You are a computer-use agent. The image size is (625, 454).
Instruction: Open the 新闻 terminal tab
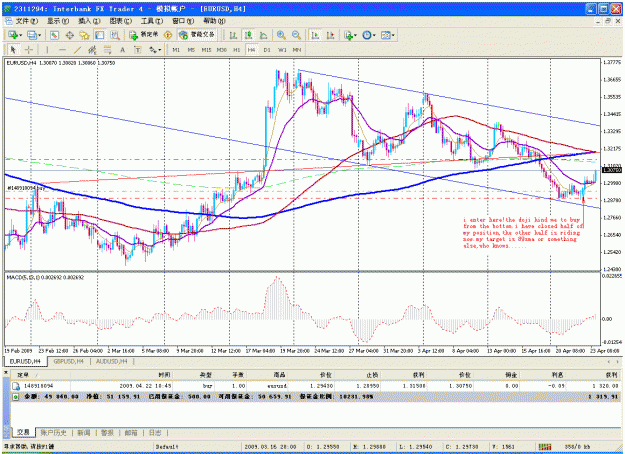point(83,432)
